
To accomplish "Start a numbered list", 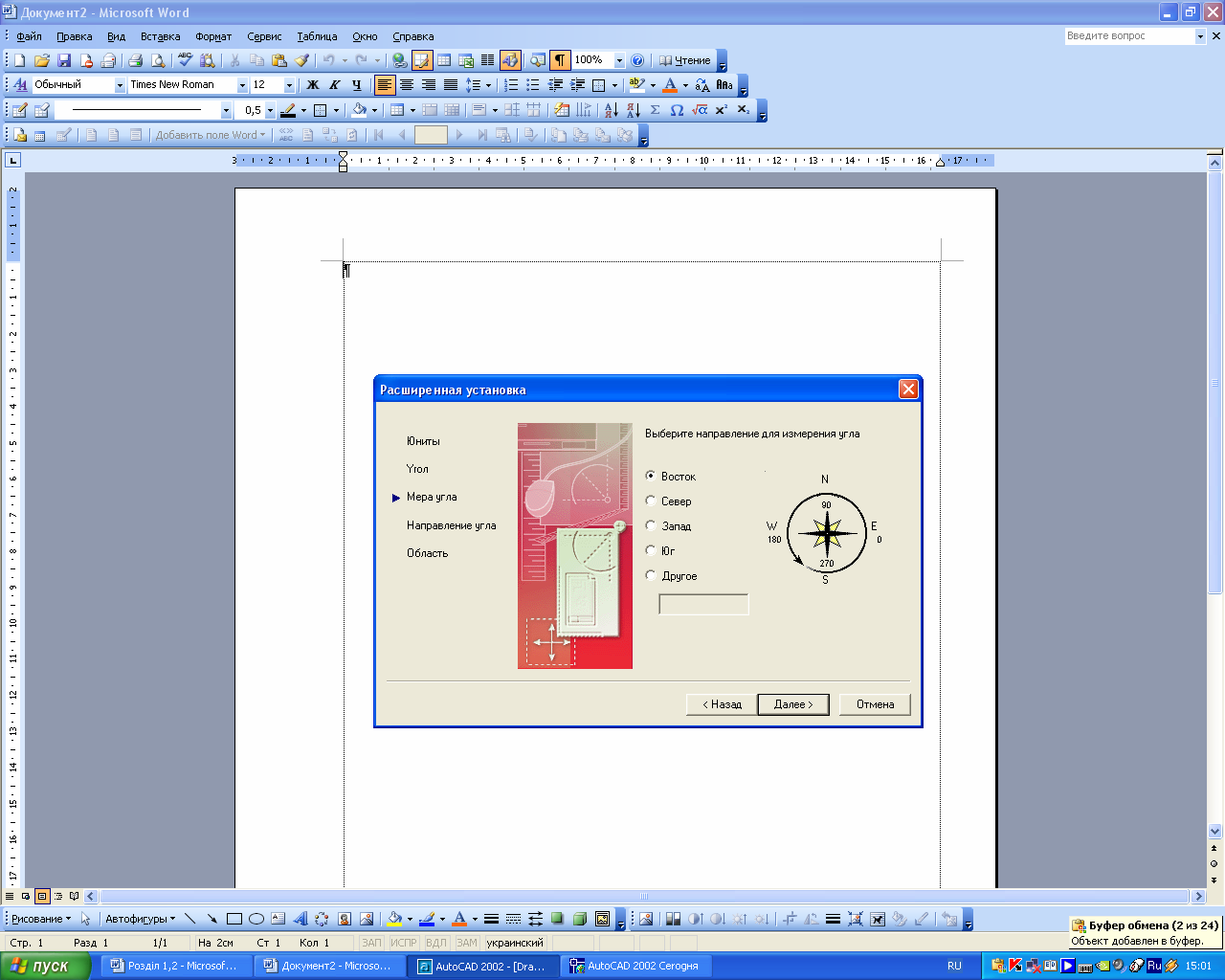I will tap(511, 85).
